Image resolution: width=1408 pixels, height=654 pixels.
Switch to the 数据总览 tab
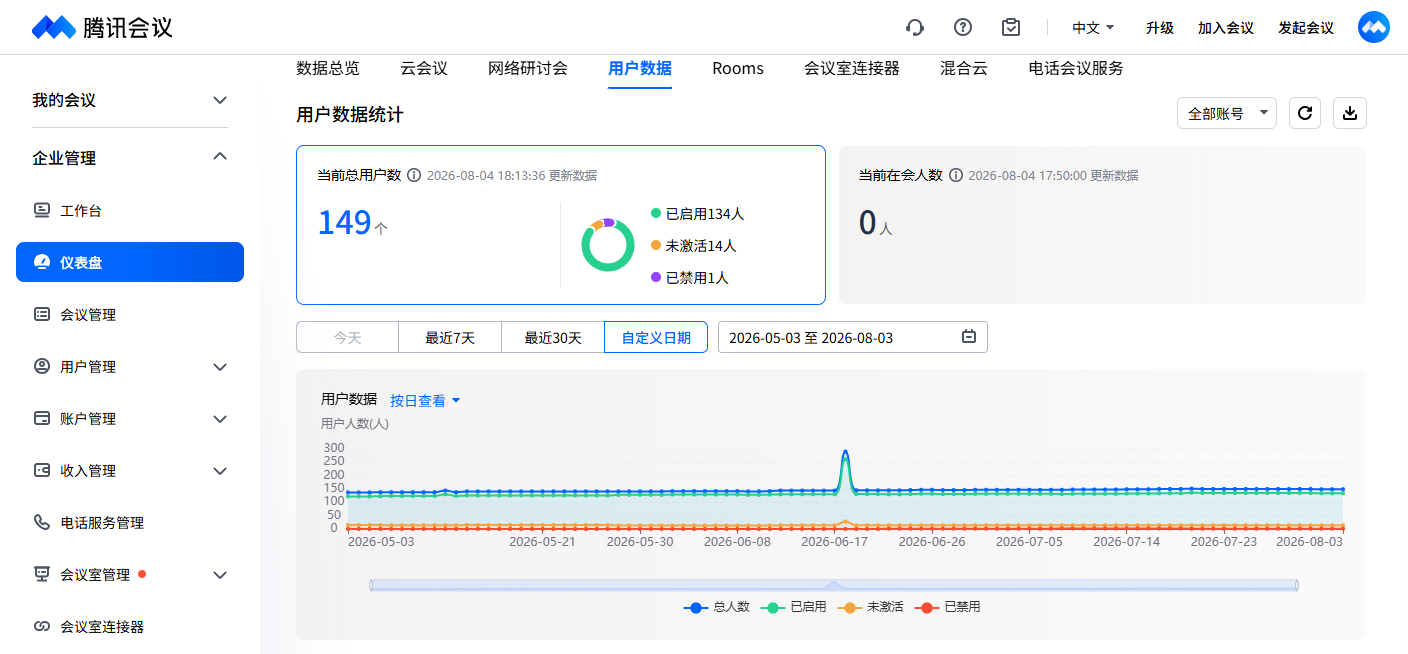(328, 68)
